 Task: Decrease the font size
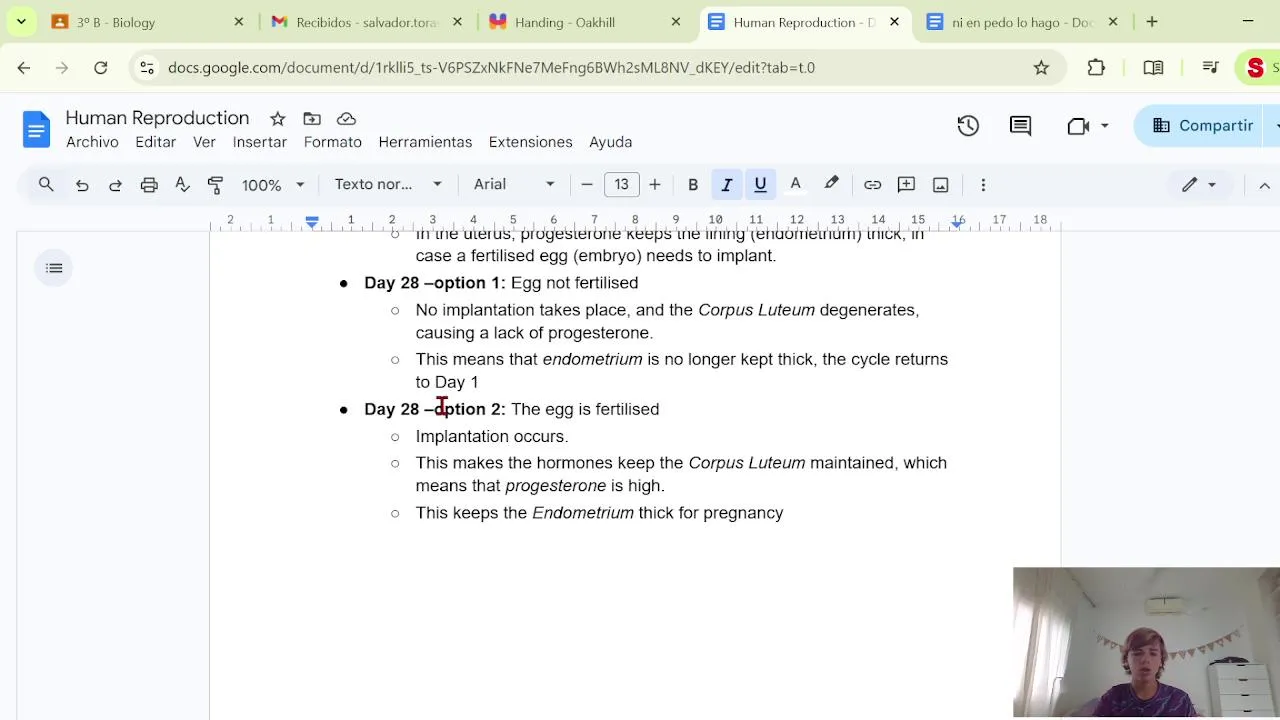pos(587,185)
